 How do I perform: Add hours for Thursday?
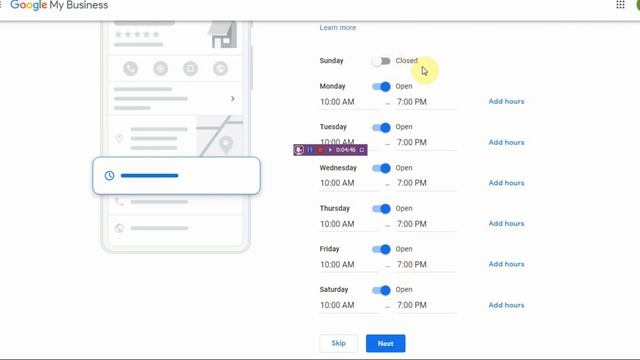[506, 223]
